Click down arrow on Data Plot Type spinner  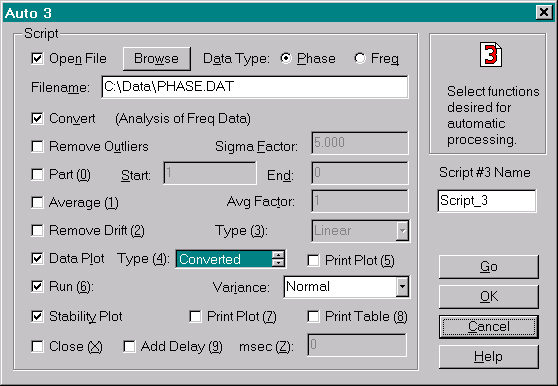click(278, 263)
